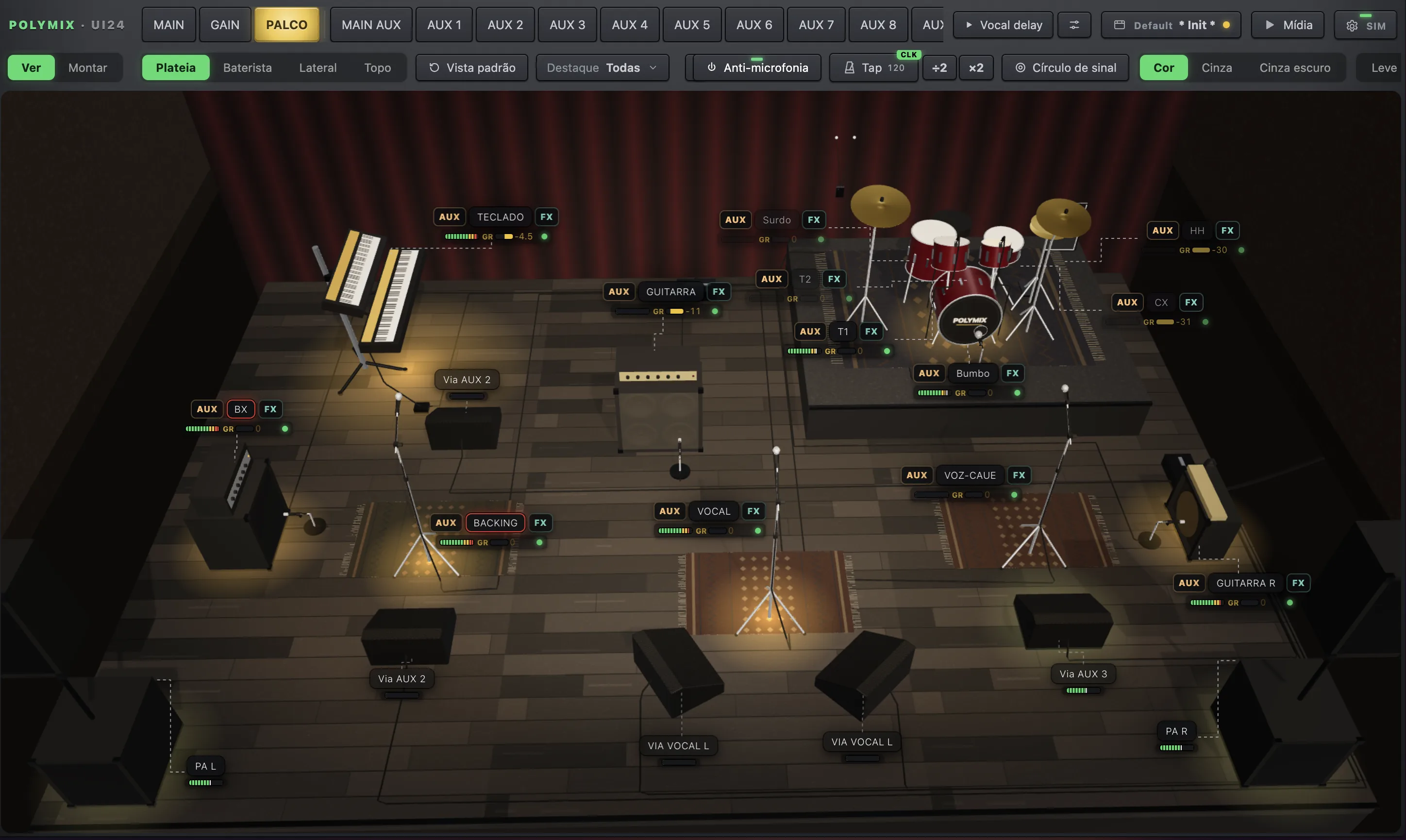The height and width of the screenshot is (840, 1406).
Task: Choose the Lateral camera view
Action: (318, 68)
